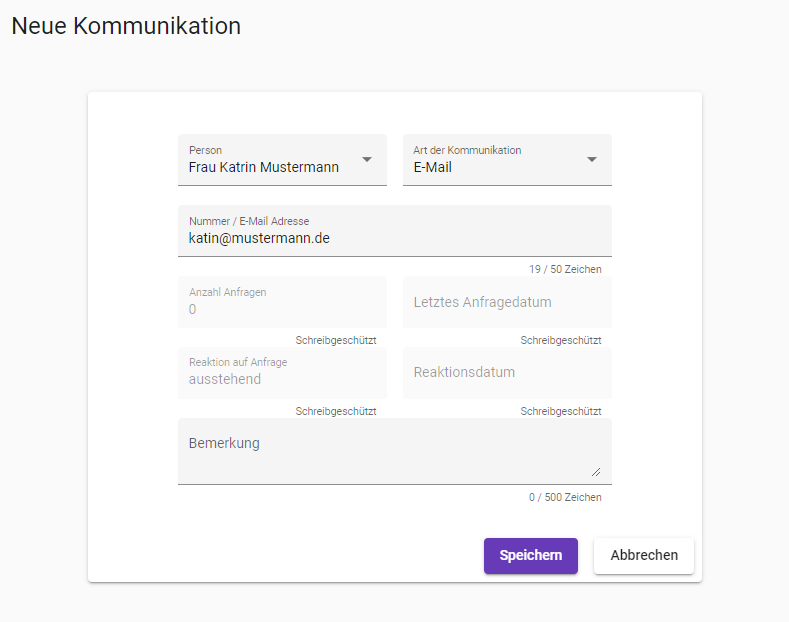Image resolution: width=789 pixels, height=622 pixels.
Task: Click the selected value E-Mail
Action: click(x=433, y=168)
